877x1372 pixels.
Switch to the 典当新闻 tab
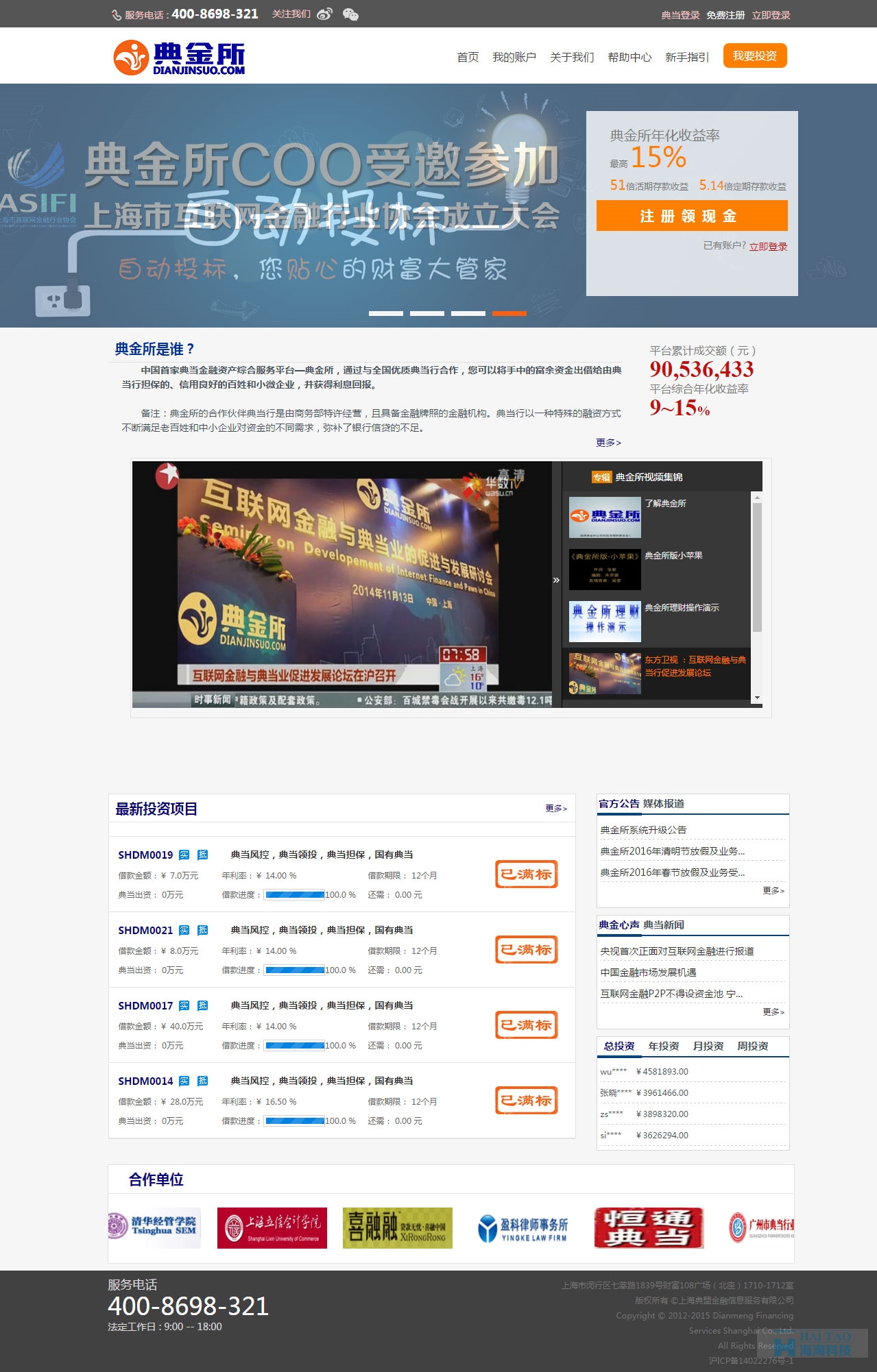(x=664, y=924)
